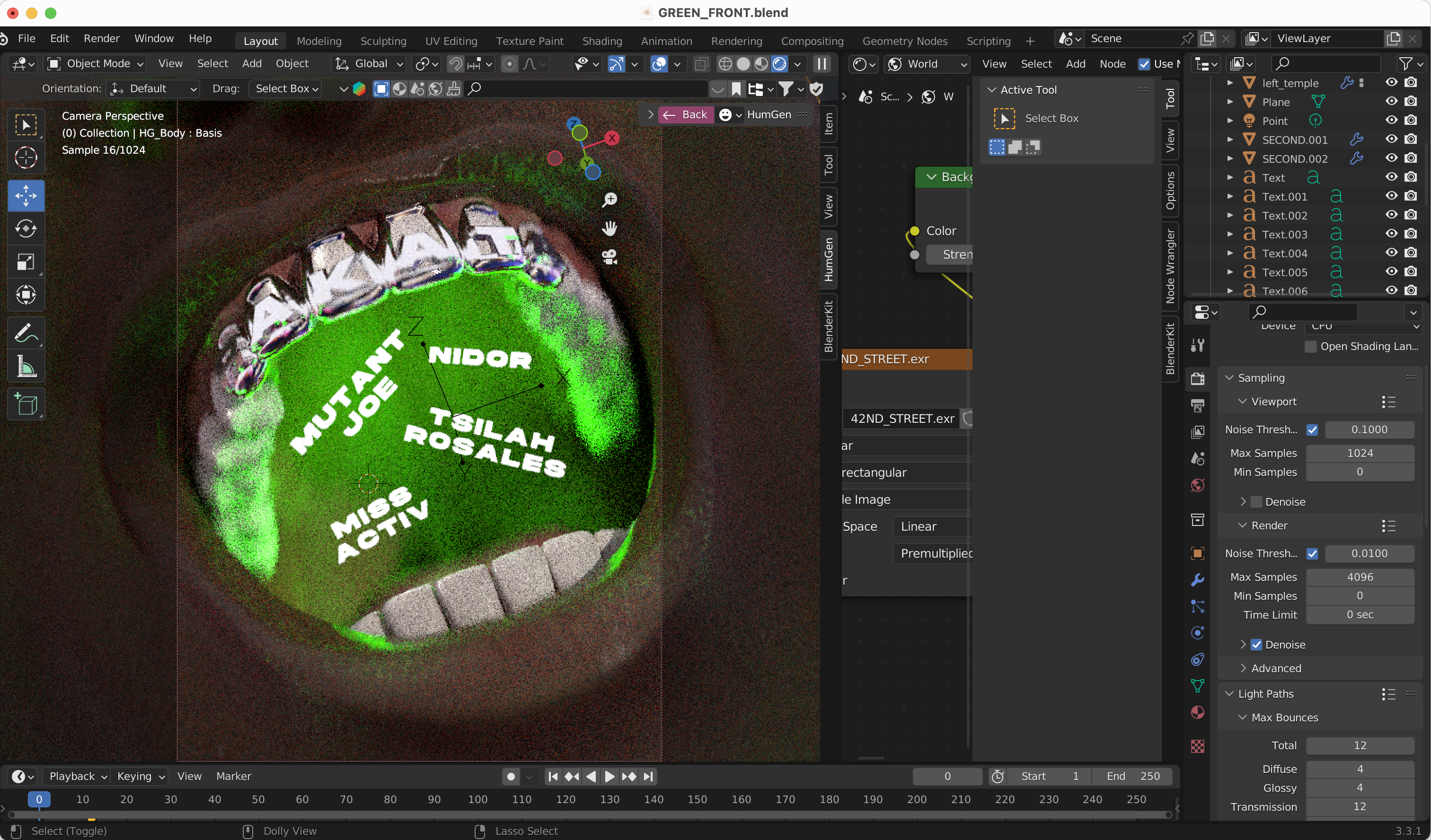Image resolution: width=1431 pixels, height=840 pixels.
Task: Select the 3D cursor tool
Action: (26, 158)
